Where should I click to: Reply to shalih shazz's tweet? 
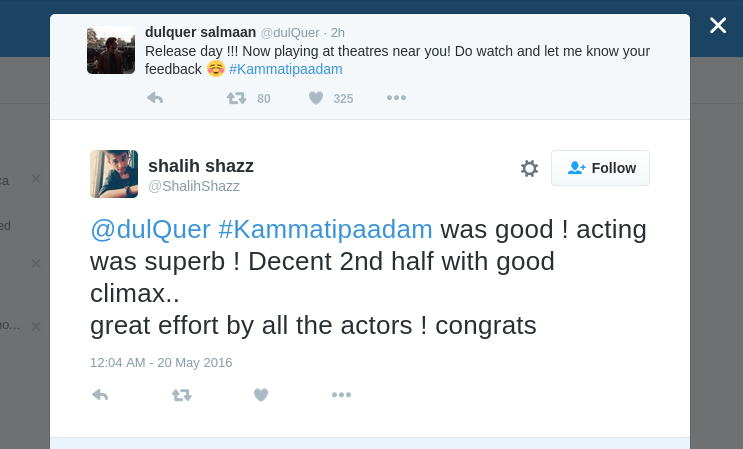(x=100, y=395)
